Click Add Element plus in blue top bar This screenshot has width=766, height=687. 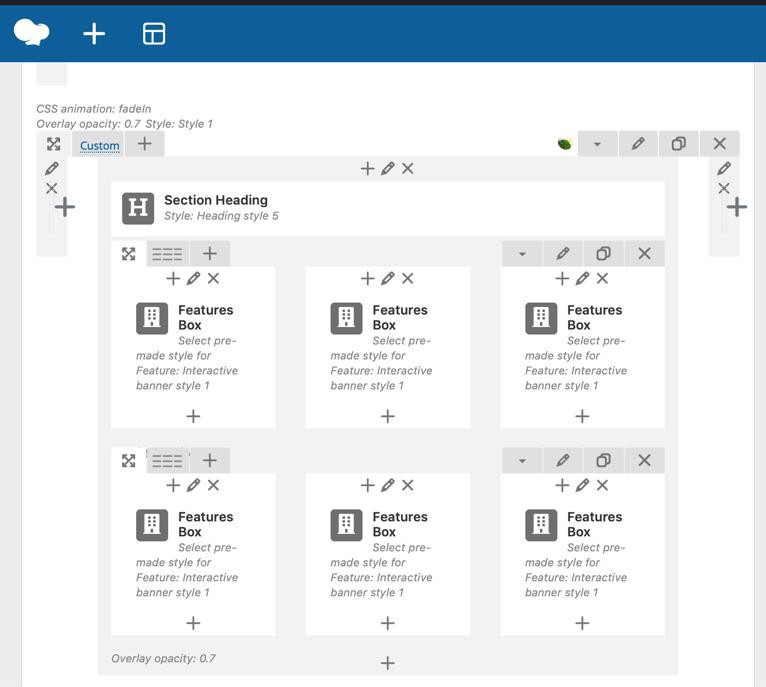tap(94, 34)
